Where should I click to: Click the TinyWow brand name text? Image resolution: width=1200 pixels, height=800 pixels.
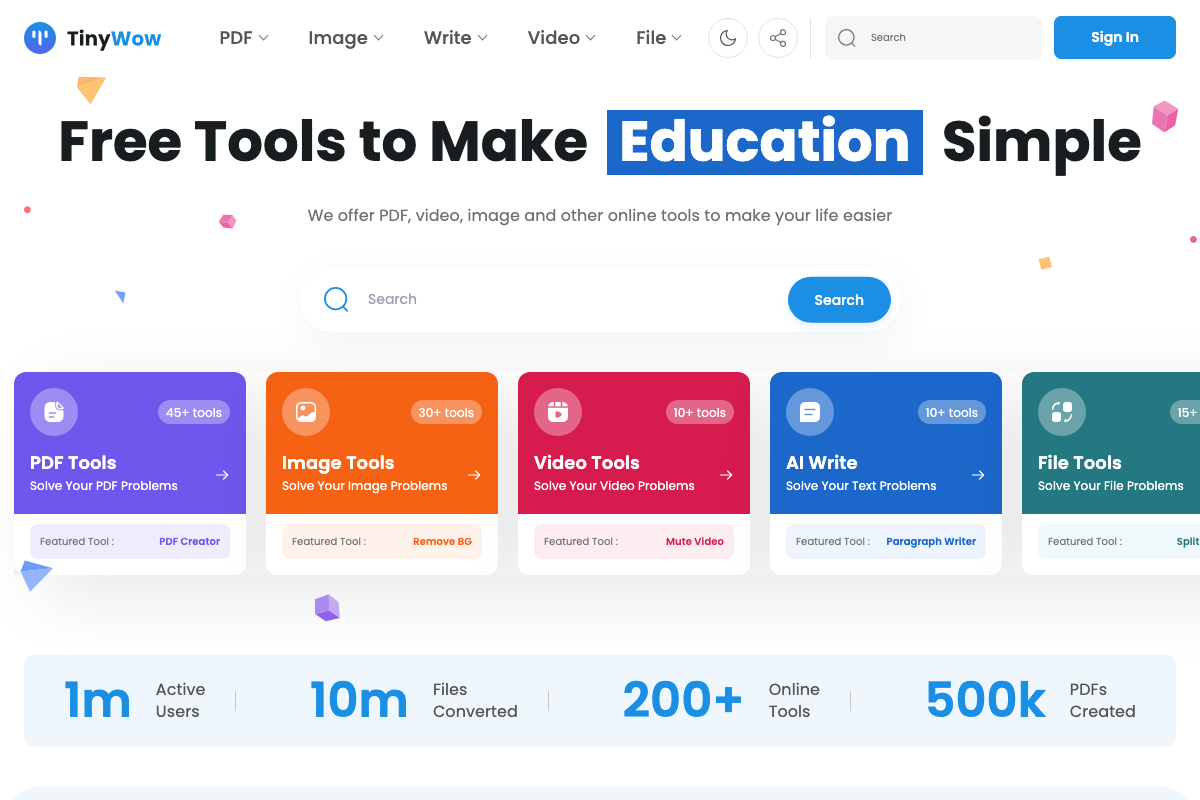[114, 39]
